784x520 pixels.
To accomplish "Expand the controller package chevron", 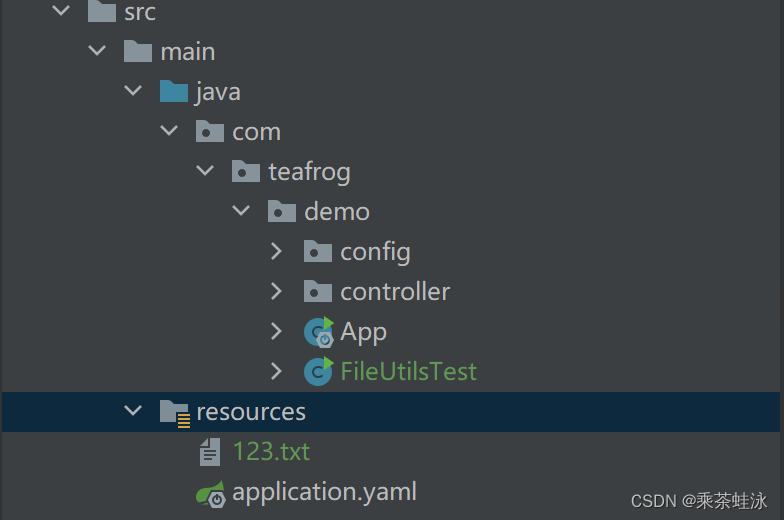I will (276, 291).
